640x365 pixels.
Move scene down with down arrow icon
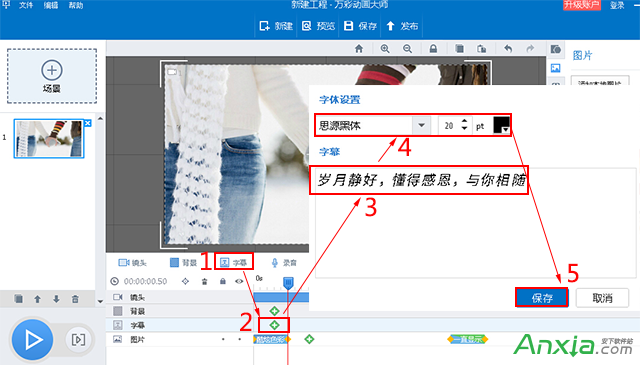click(56, 299)
